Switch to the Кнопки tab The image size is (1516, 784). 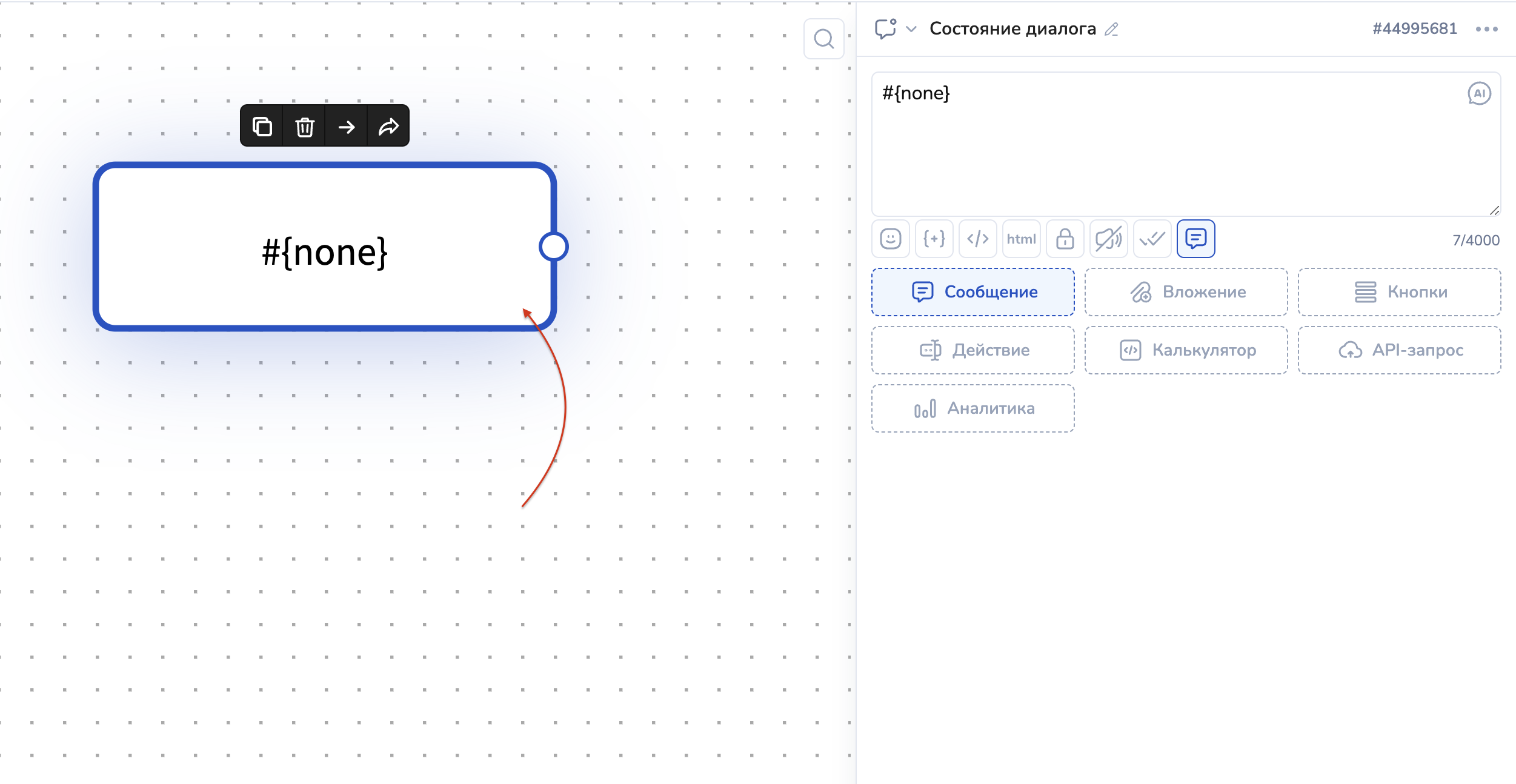click(1399, 292)
